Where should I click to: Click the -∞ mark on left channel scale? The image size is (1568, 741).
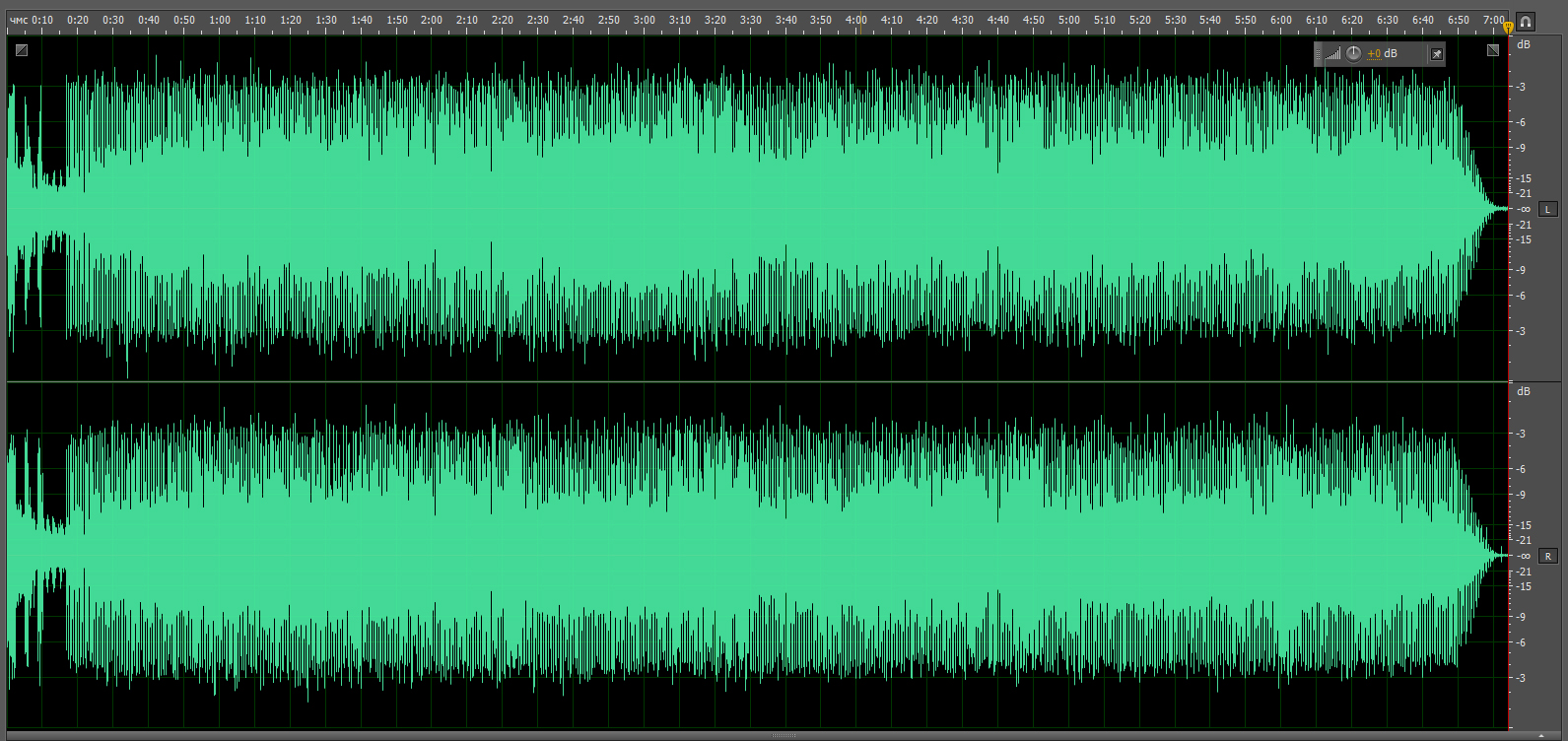click(x=1524, y=209)
